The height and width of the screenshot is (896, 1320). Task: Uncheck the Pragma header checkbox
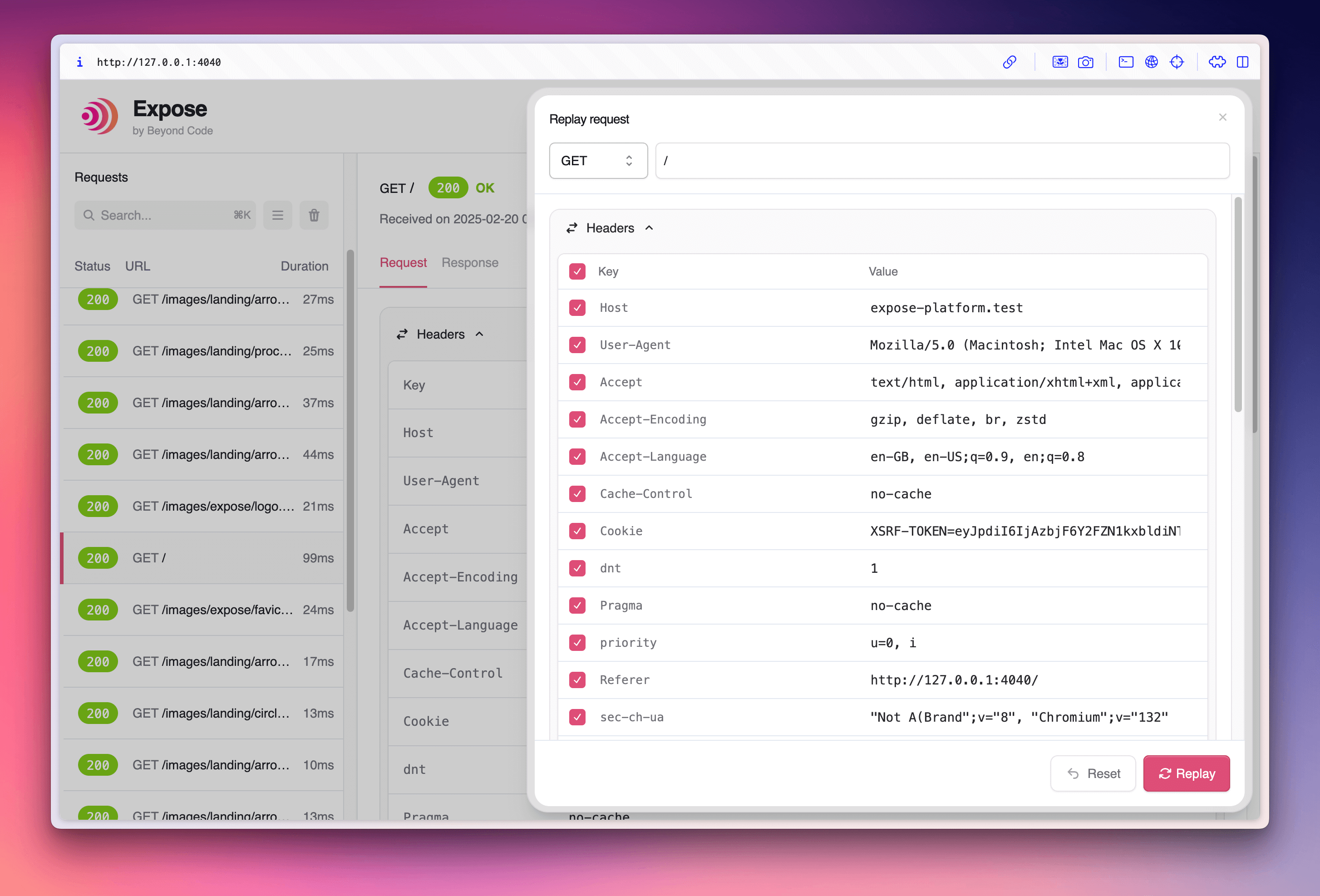click(x=577, y=606)
